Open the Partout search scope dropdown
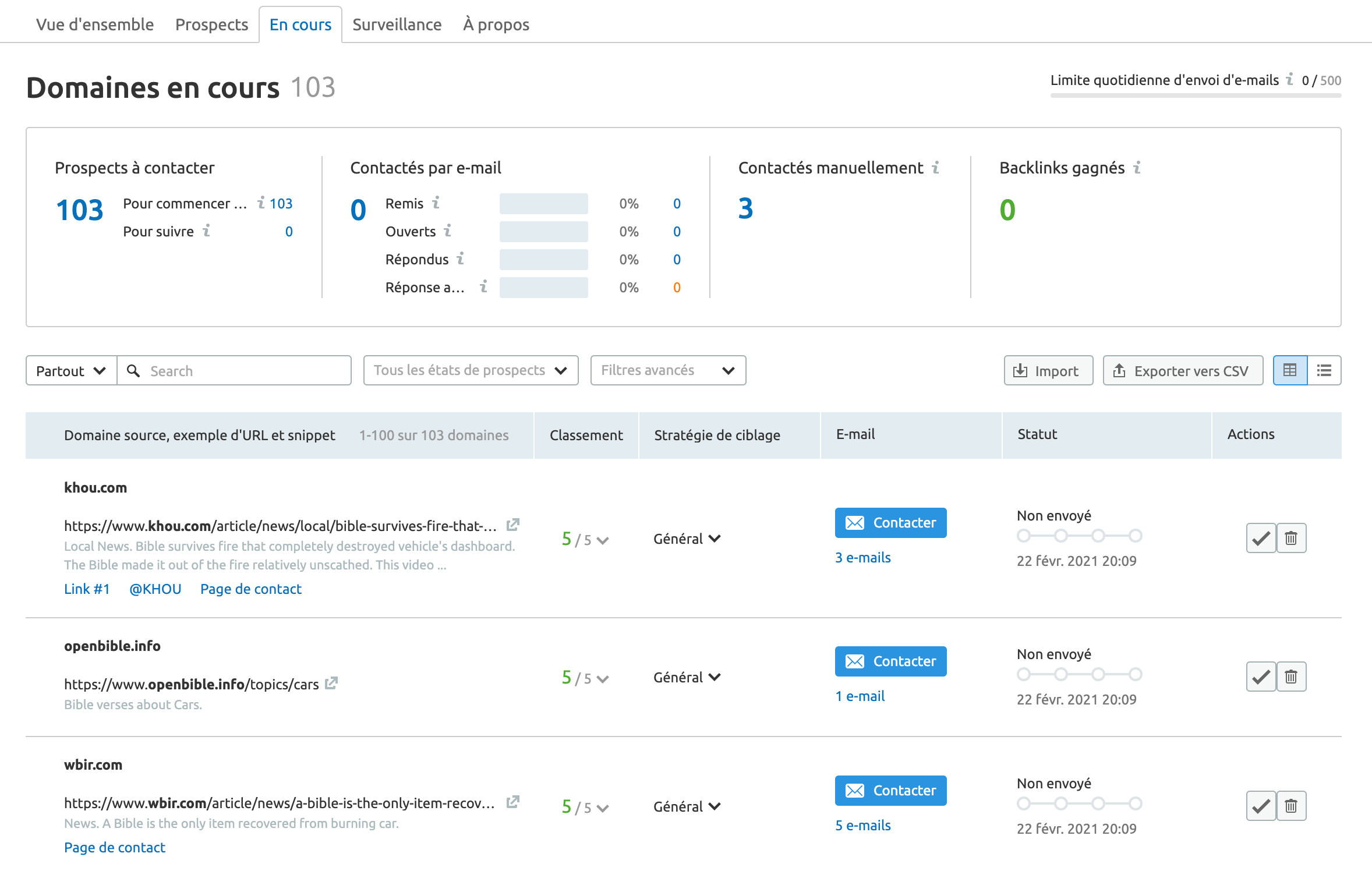 coord(71,371)
